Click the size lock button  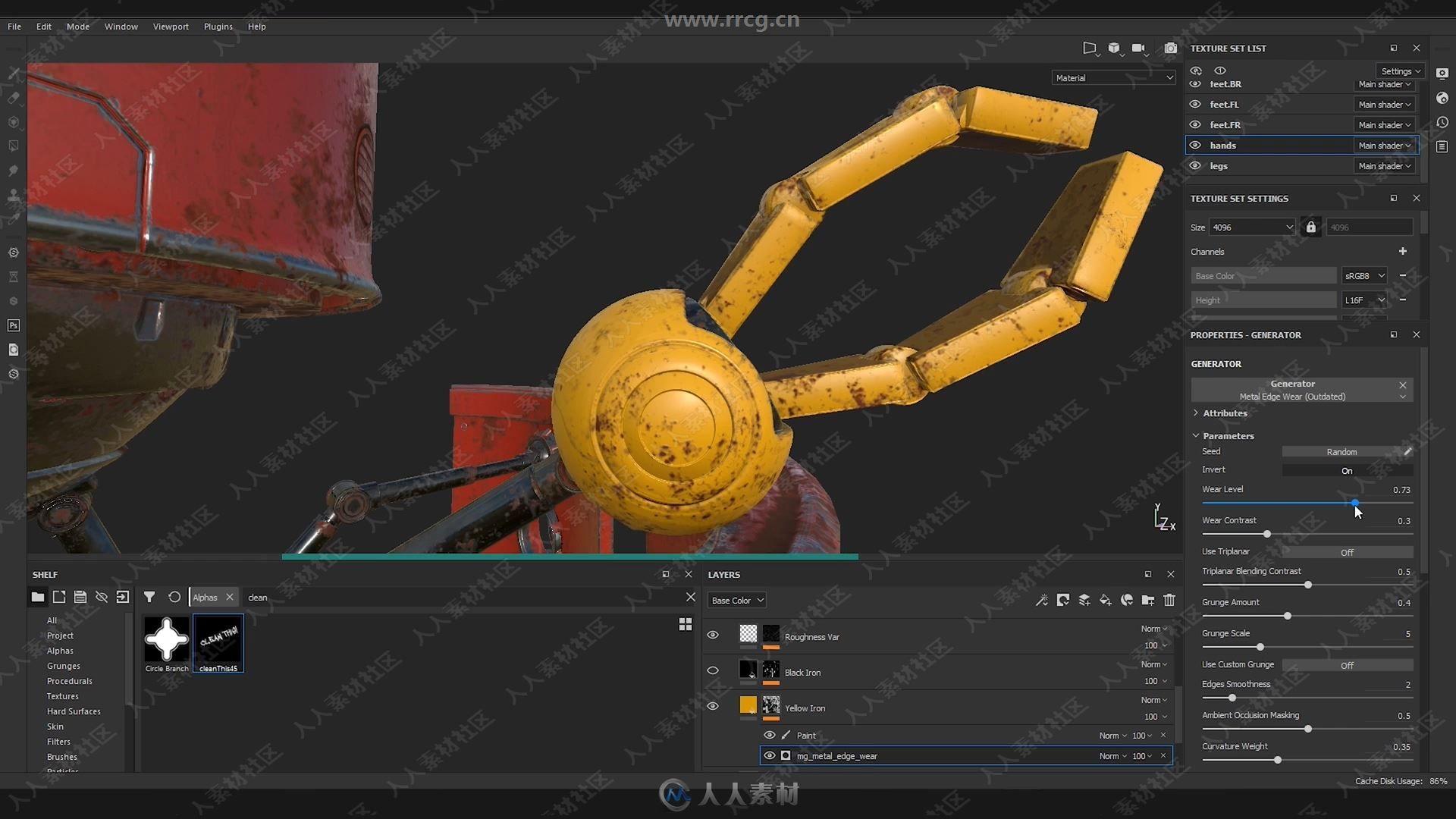click(1310, 227)
